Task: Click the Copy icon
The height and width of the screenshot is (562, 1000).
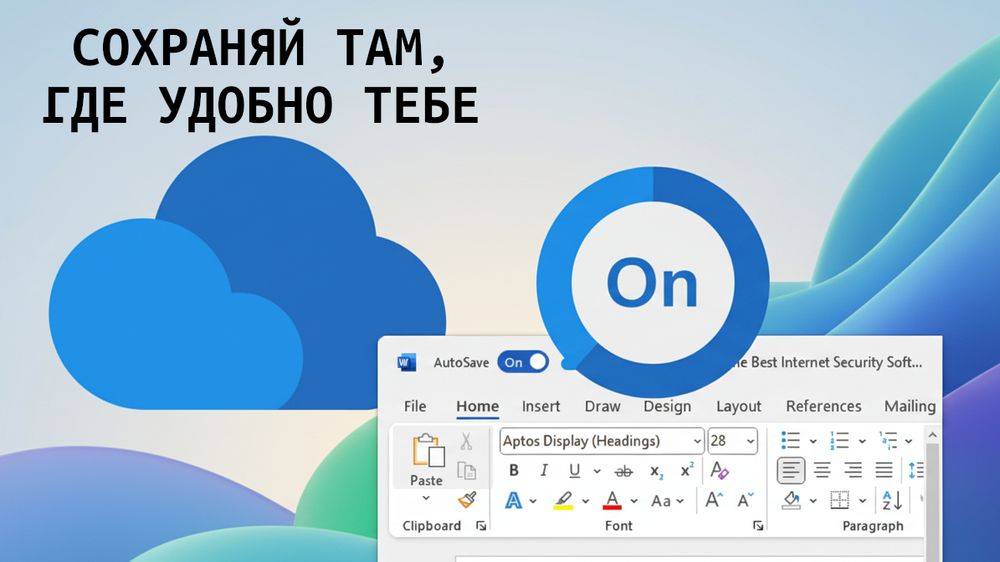Action: click(x=466, y=471)
